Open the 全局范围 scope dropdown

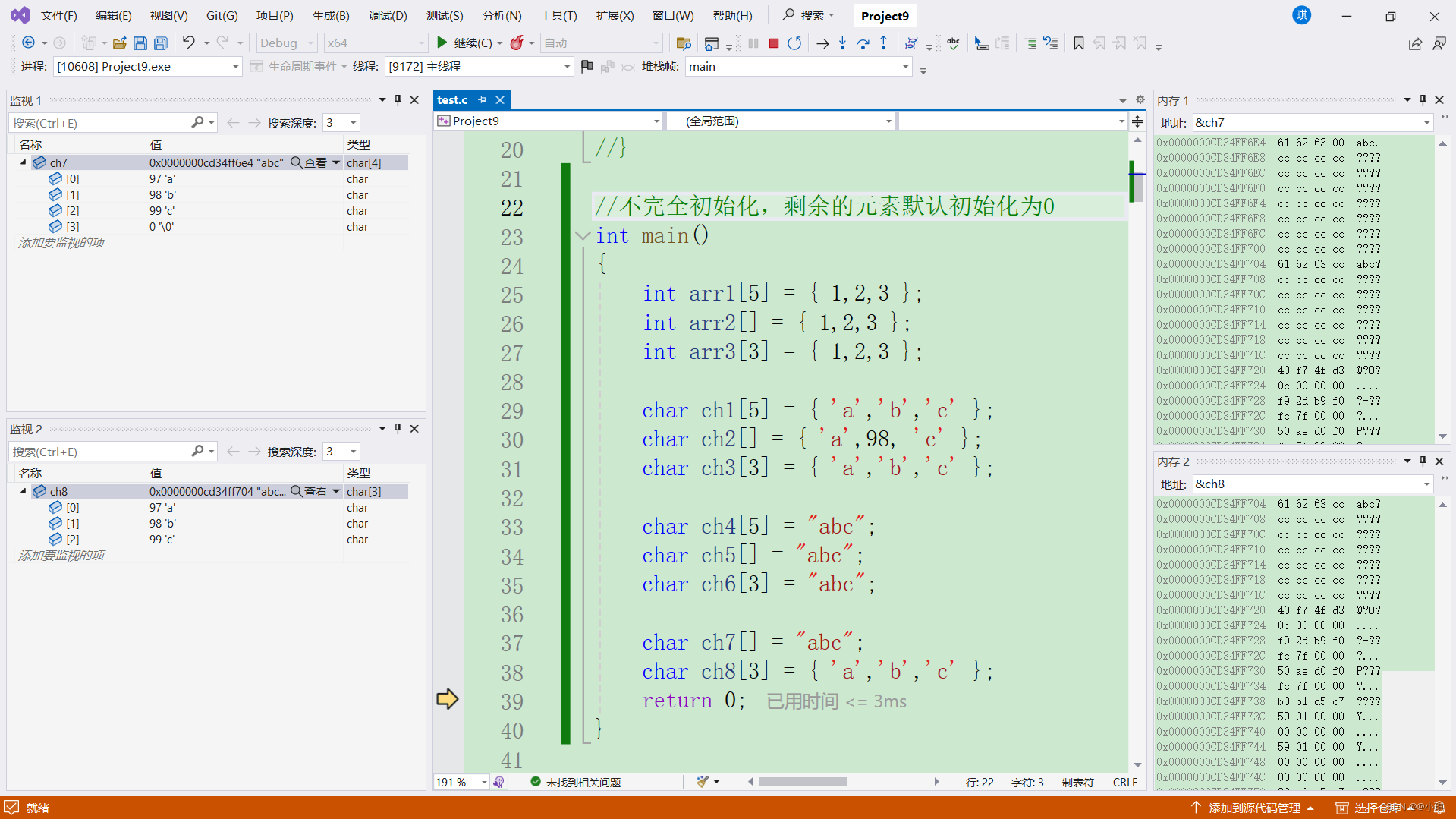(x=781, y=121)
